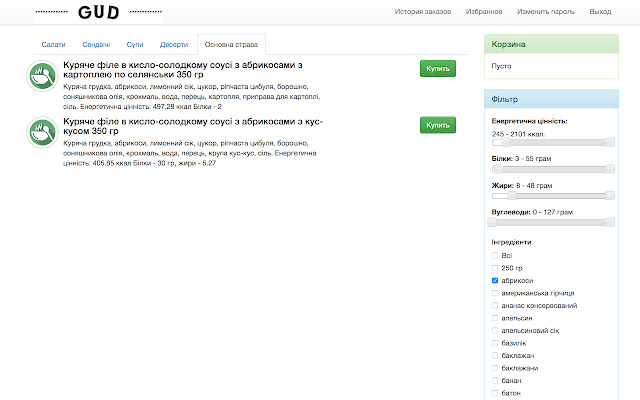
Task: Uncheck the абрикоси checkbox
Action: (495, 280)
